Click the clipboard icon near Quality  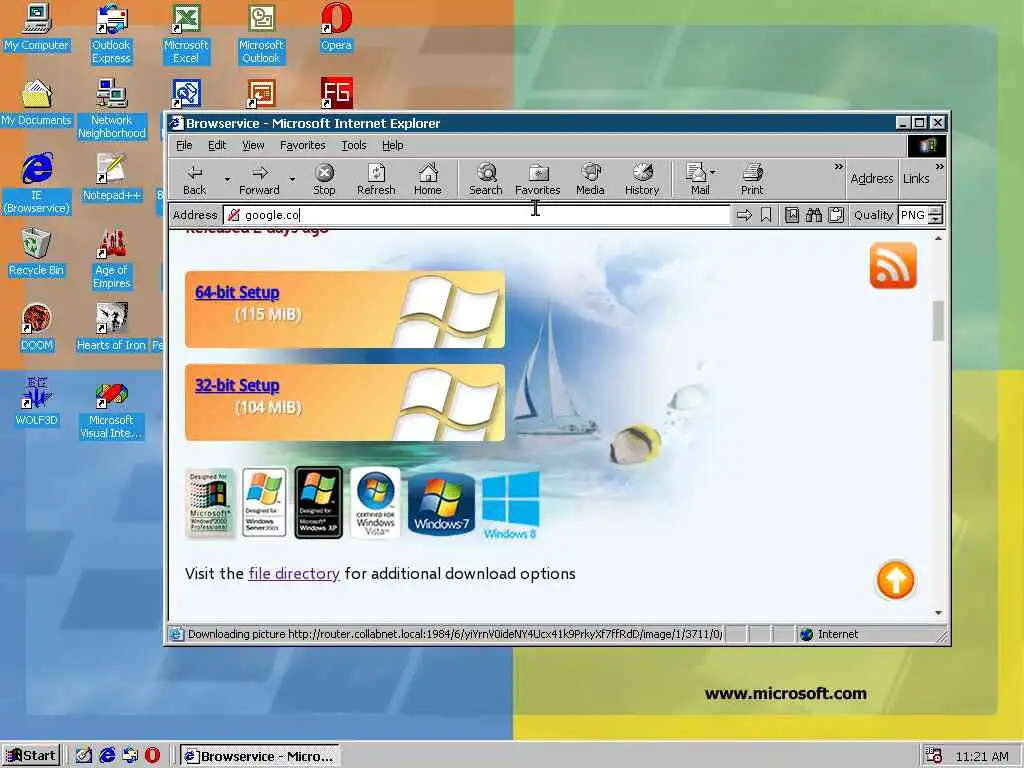click(836, 215)
